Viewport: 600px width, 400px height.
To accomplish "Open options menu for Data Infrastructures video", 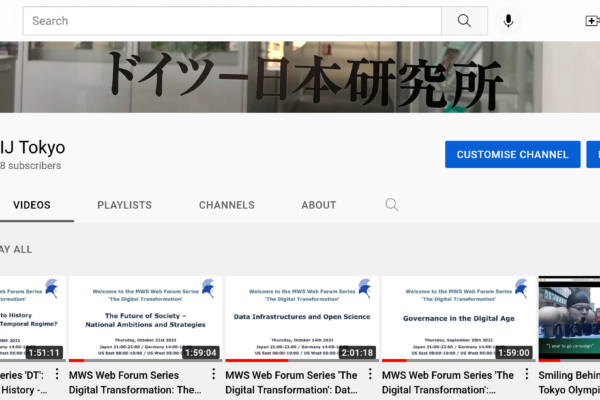I will coord(370,374).
